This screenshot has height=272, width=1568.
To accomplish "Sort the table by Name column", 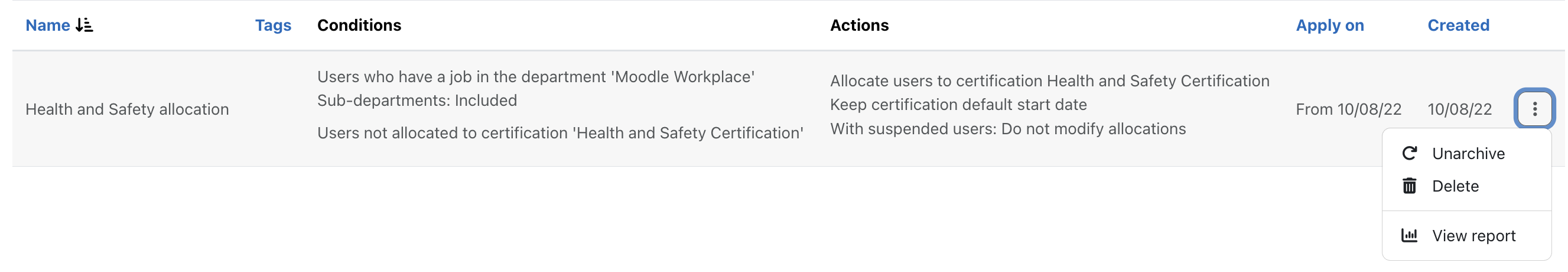I will 47,25.
